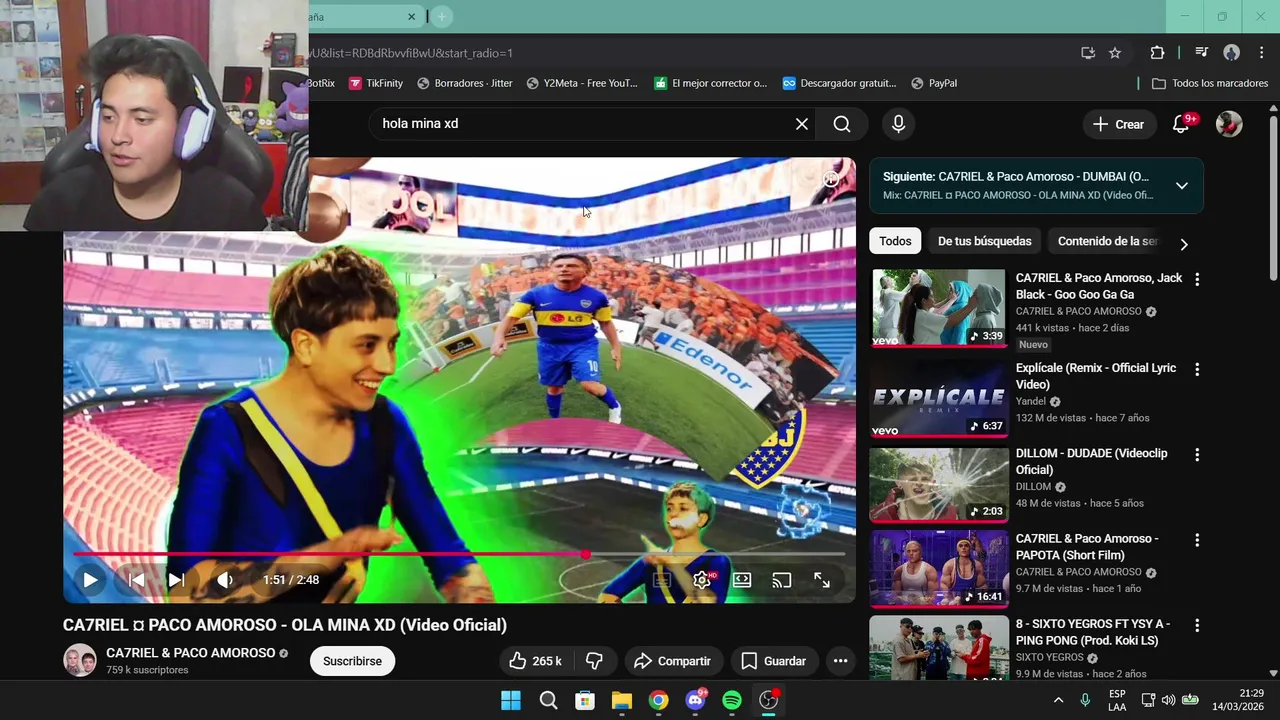Open video settings gear
The height and width of the screenshot is (720, 1280).
tap(702, 580)
